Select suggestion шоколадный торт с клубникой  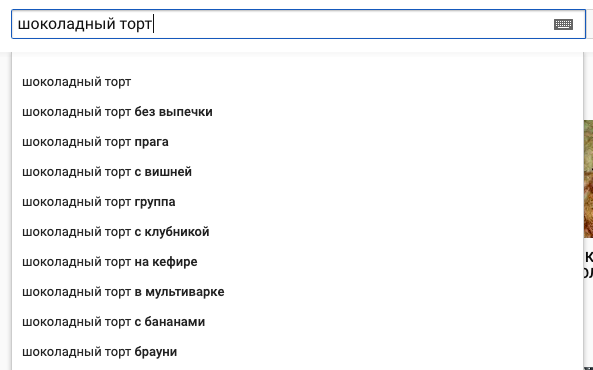(x=297, y=232)
